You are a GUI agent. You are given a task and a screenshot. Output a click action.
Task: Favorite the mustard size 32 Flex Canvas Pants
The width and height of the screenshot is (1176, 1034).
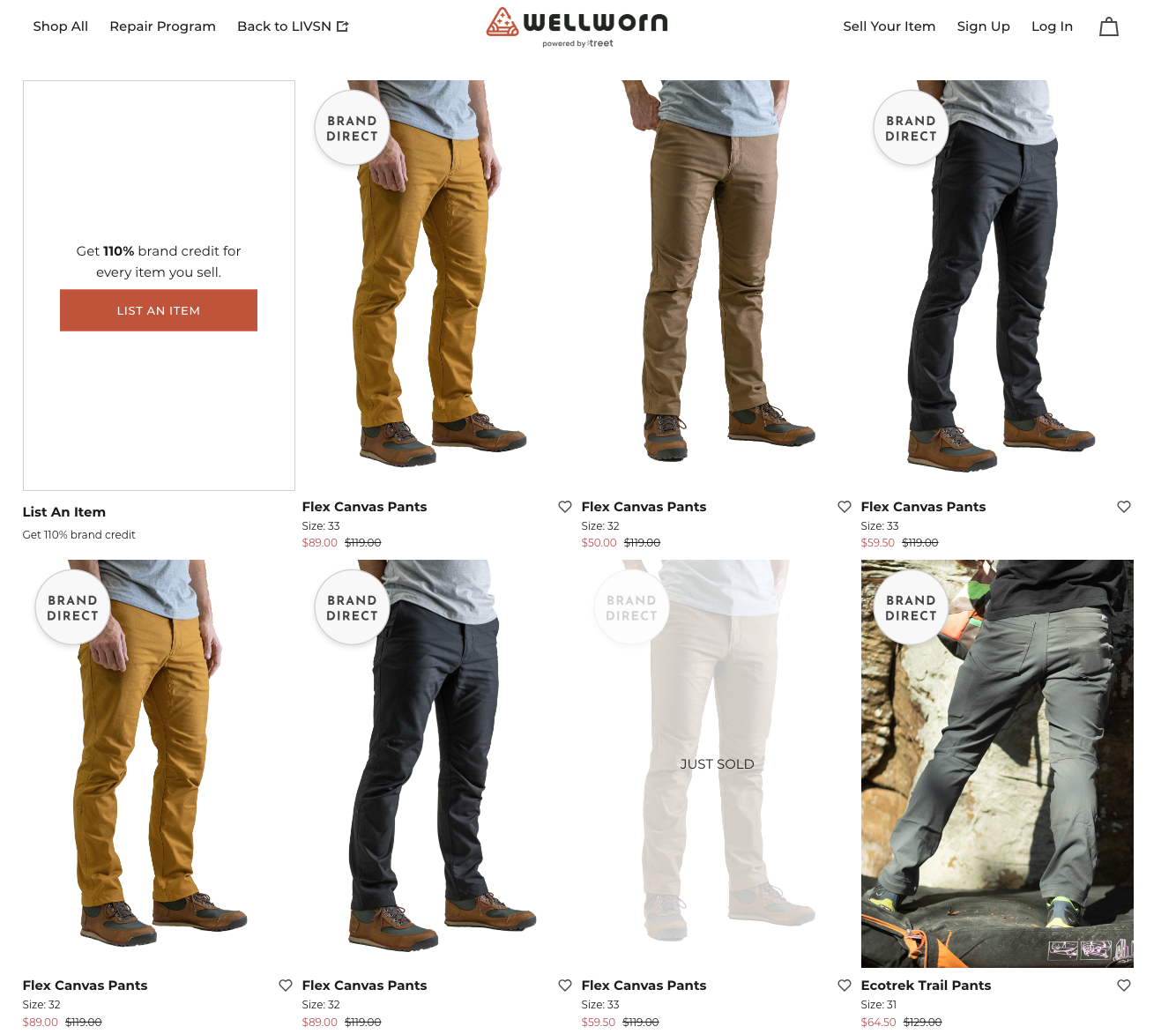(286, 986)
